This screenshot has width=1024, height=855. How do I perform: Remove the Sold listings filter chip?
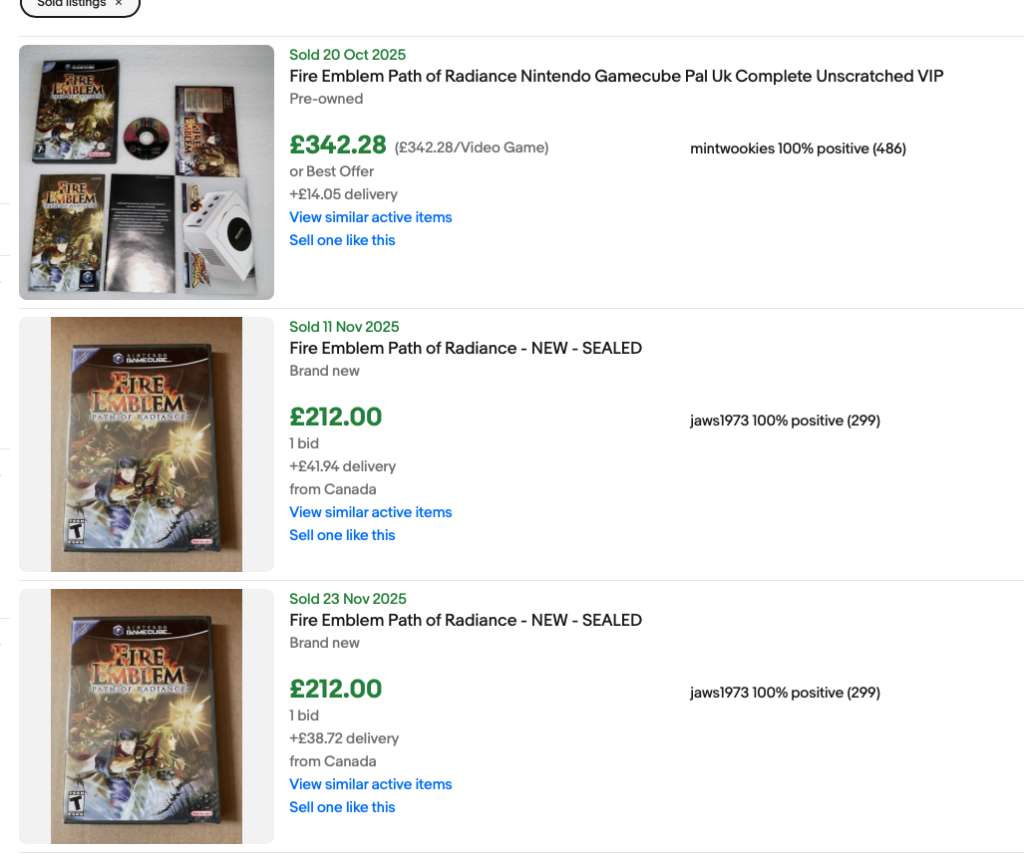(x=118, y=4)
